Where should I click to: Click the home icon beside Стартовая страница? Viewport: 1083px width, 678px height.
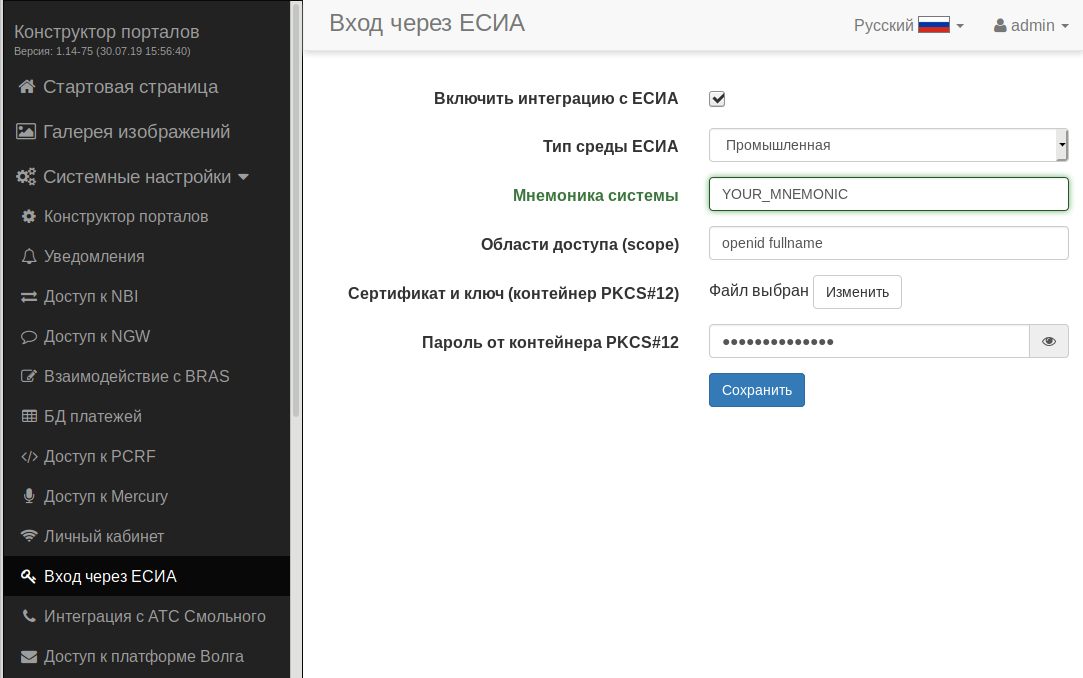(x=27, y=87)
